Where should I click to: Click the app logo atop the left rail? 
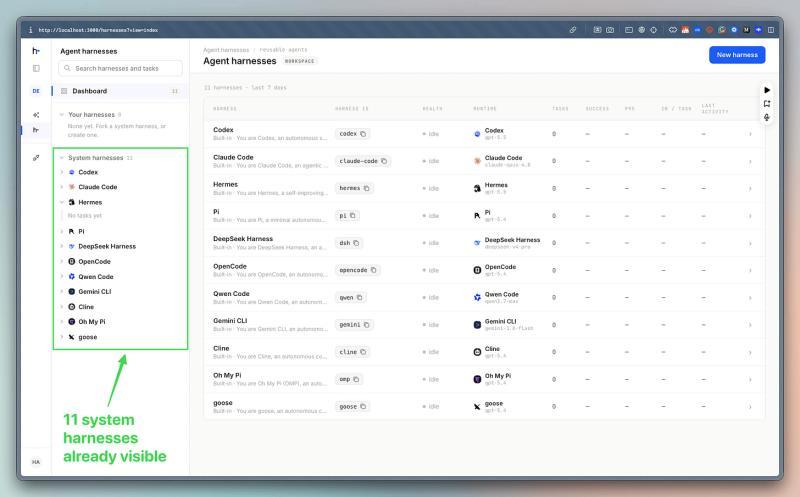coord(36,51)
